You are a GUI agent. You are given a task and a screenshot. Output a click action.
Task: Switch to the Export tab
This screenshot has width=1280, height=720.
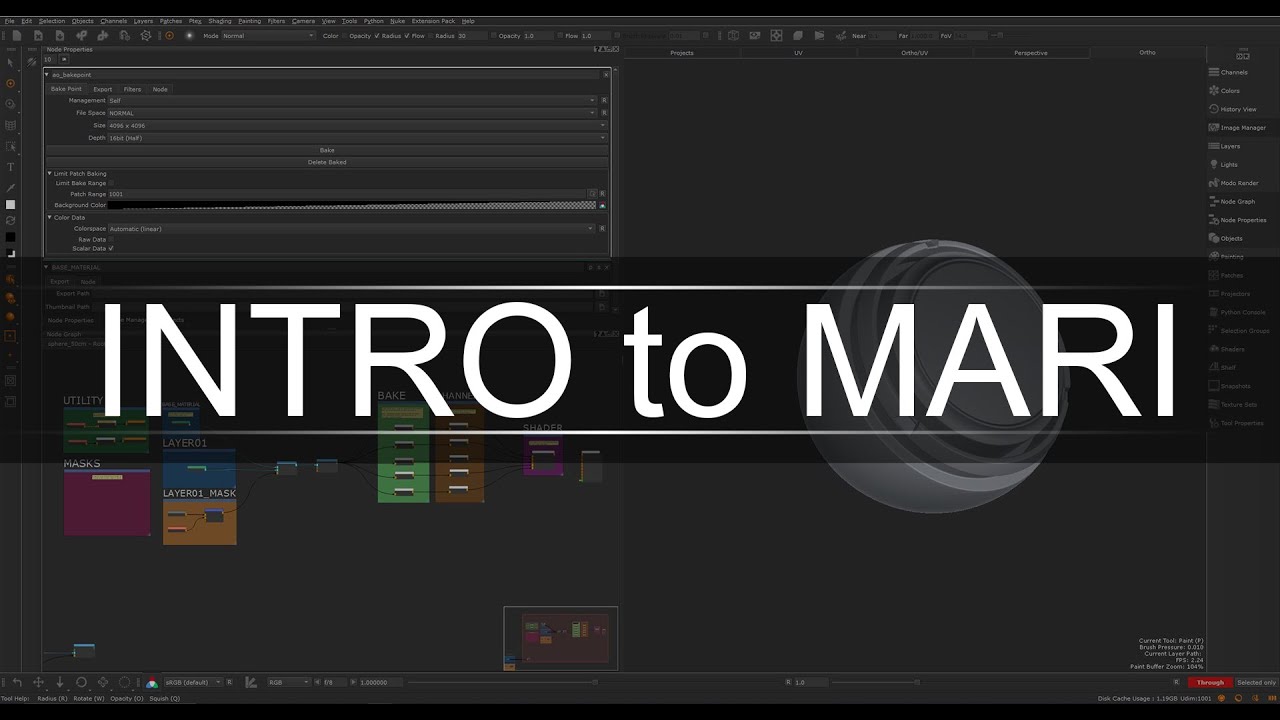(x=103, y=89)
